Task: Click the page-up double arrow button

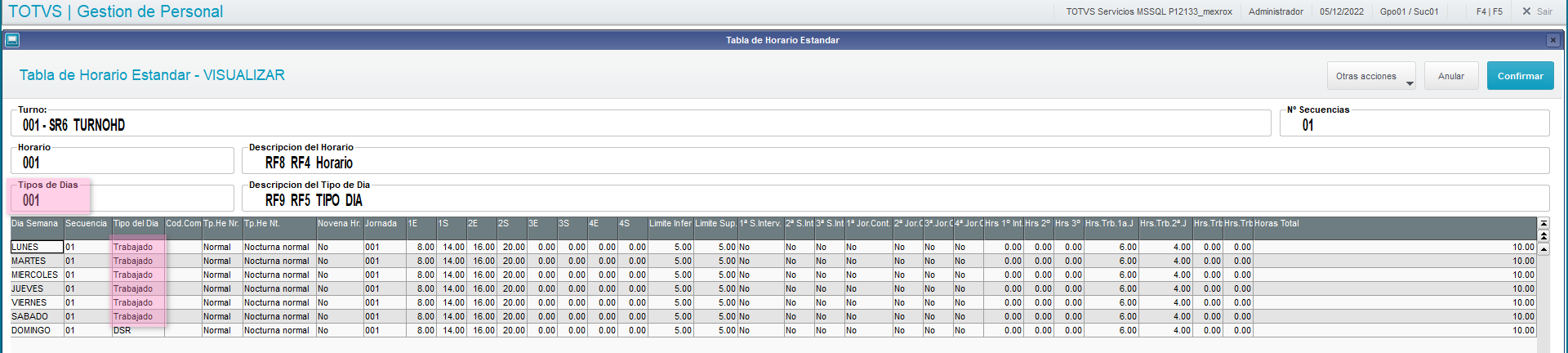Action: click(x=1543, y=235)
